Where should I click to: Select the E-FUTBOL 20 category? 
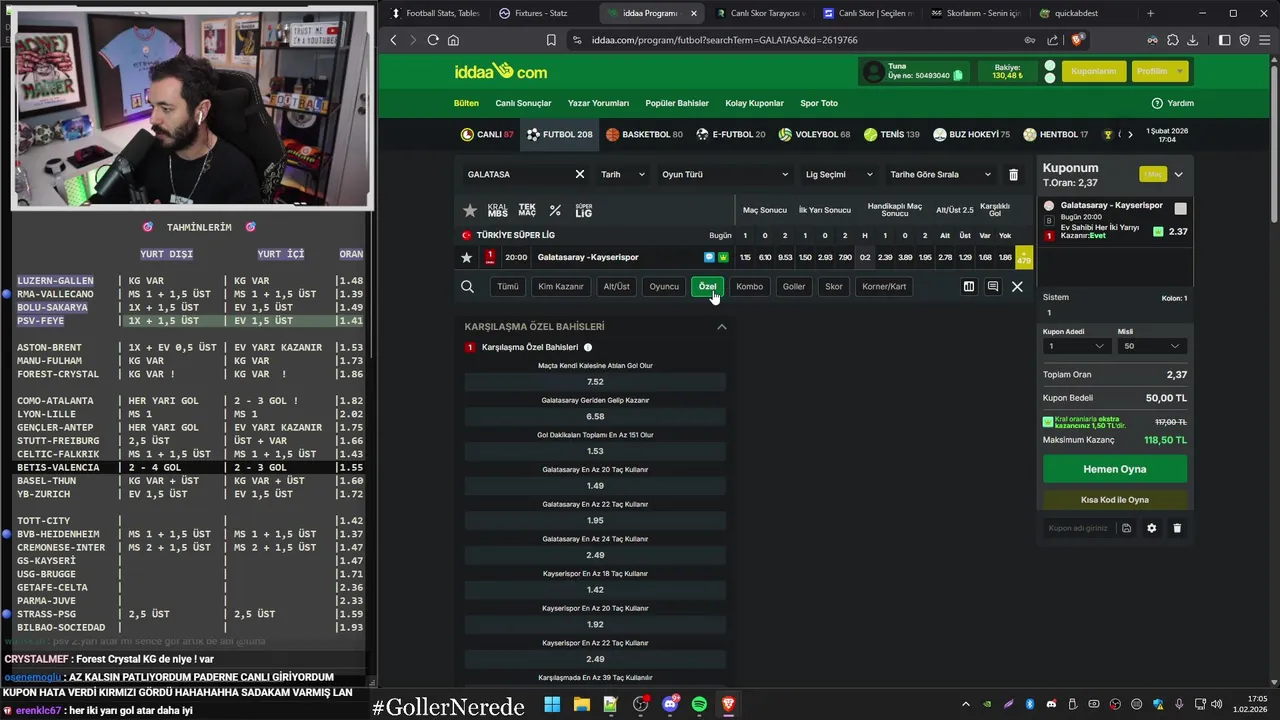[x=731, y=134]
